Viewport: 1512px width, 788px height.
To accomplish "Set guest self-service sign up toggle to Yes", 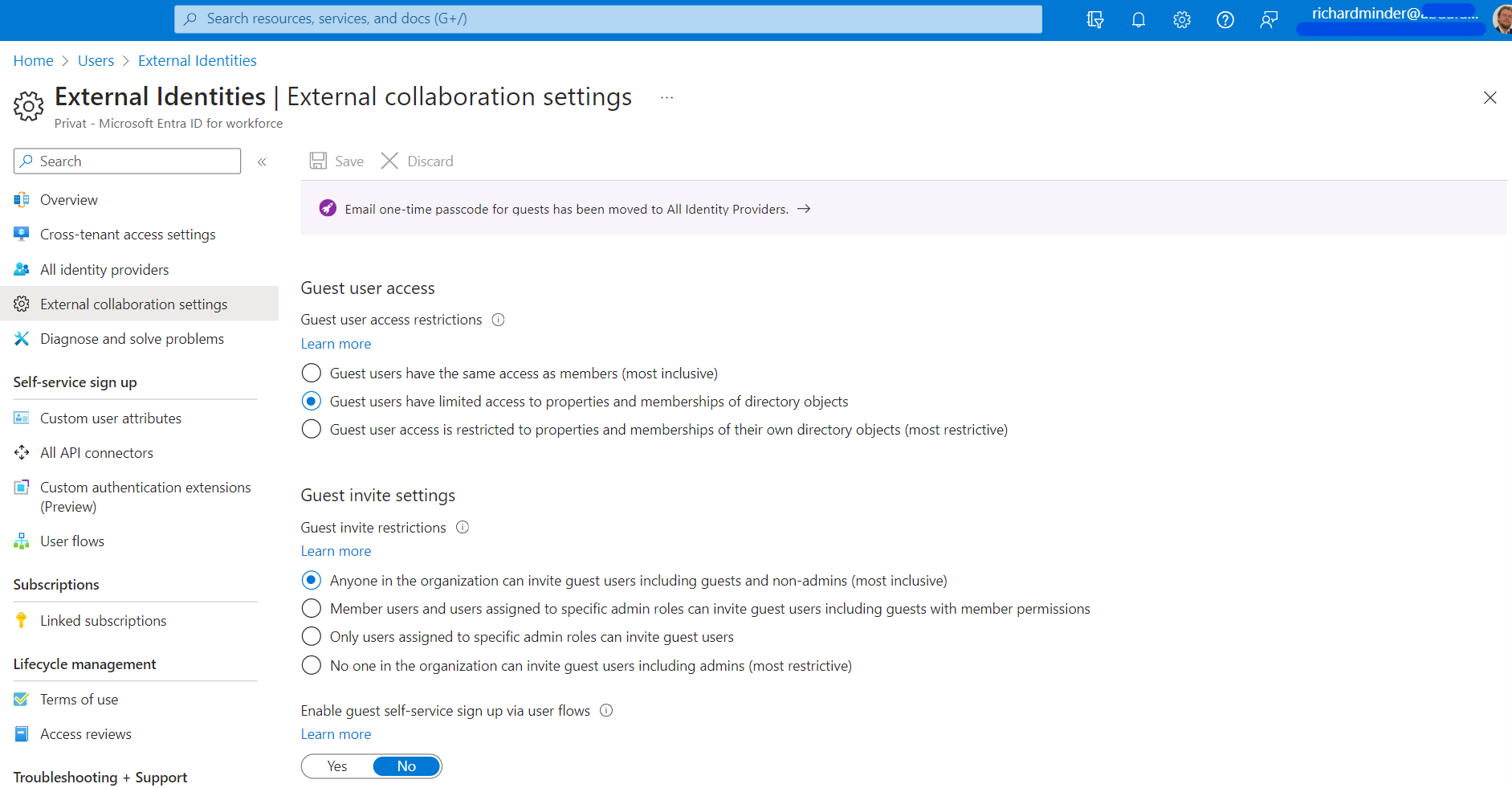I will (x=337, y=766).
